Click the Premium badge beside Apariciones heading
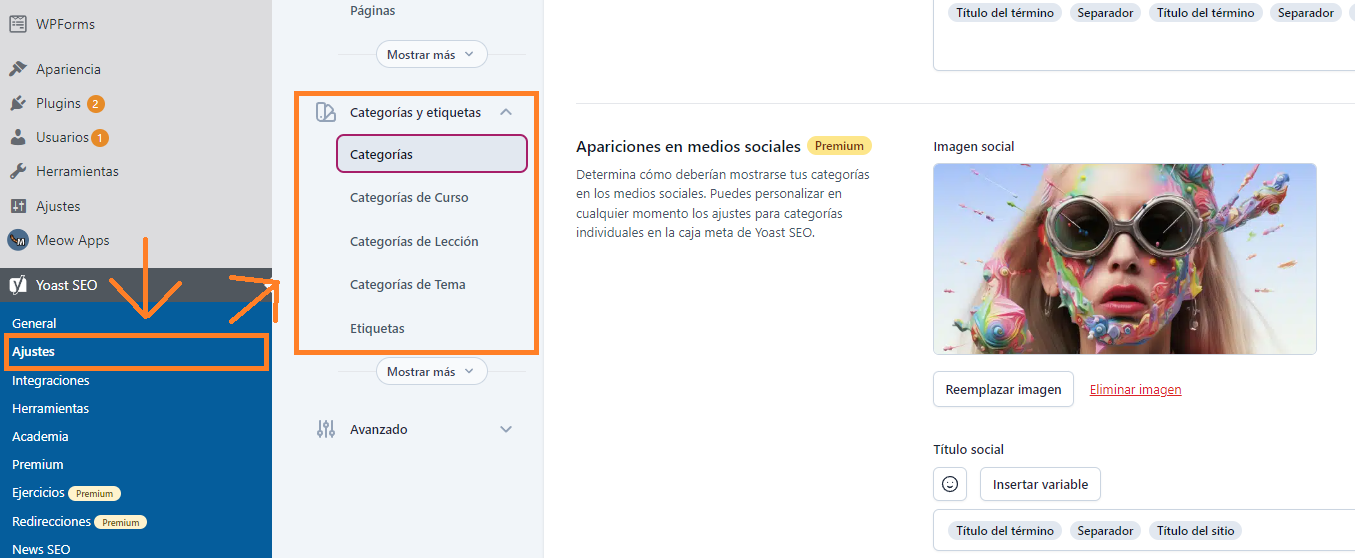Screen dimensions: 1355x558 pos(839,146)
